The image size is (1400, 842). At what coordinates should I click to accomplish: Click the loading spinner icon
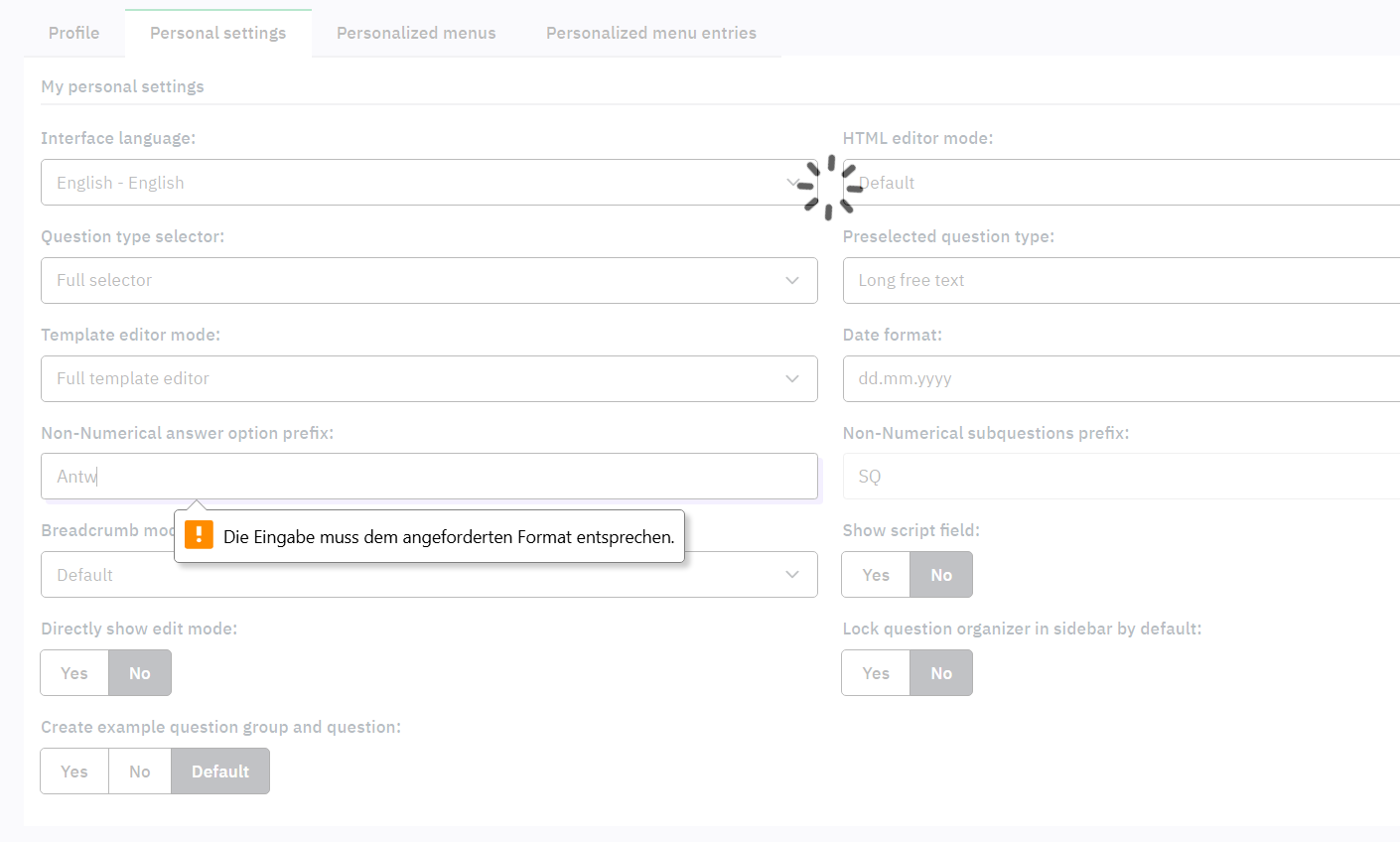[829, 187]
